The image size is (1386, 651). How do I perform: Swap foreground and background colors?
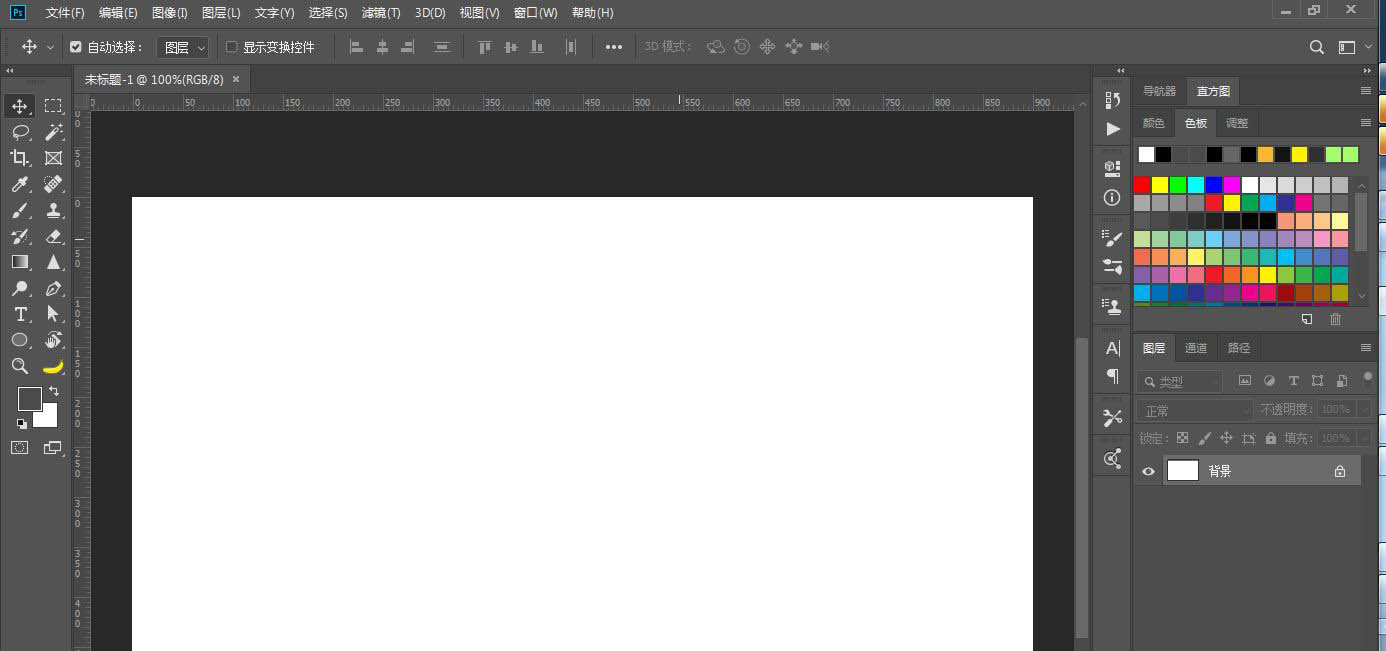[x=54, y=391]
